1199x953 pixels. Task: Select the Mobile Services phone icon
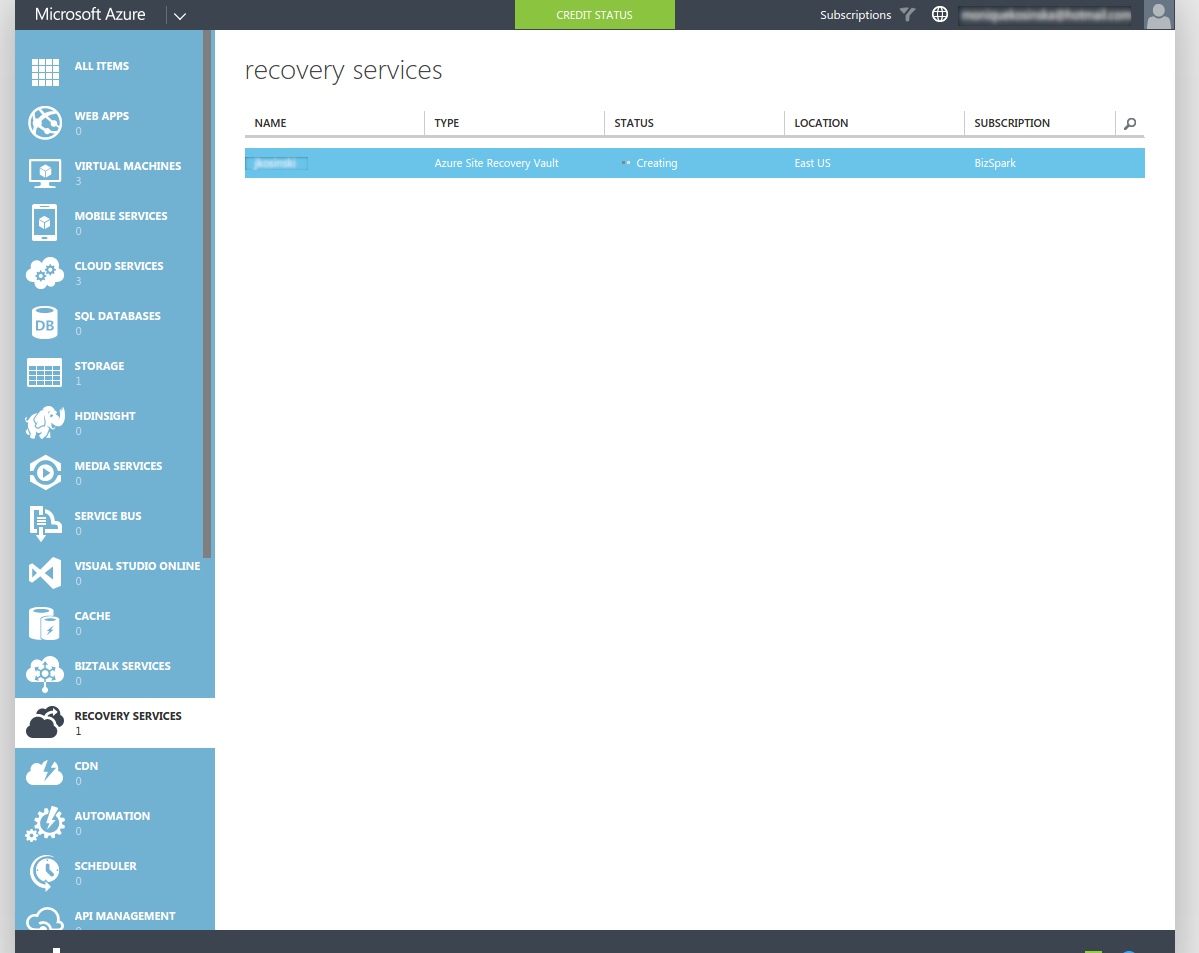click(45, 223)
